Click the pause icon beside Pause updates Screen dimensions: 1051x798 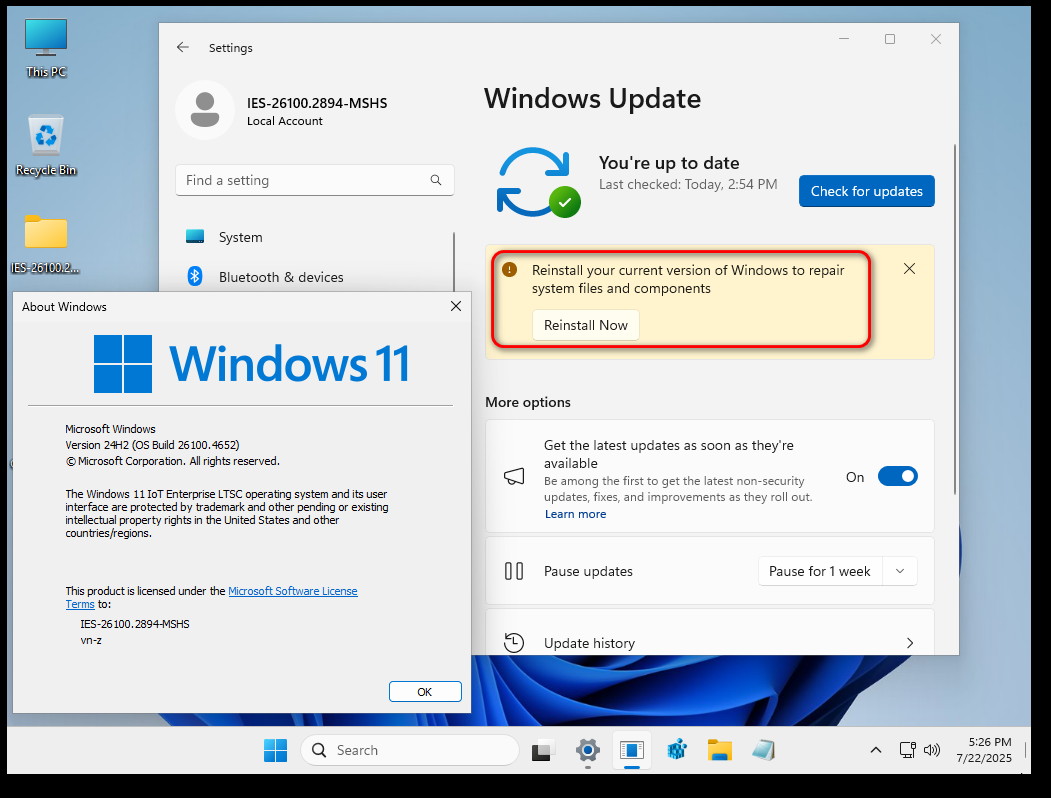[x=514, y=572]
